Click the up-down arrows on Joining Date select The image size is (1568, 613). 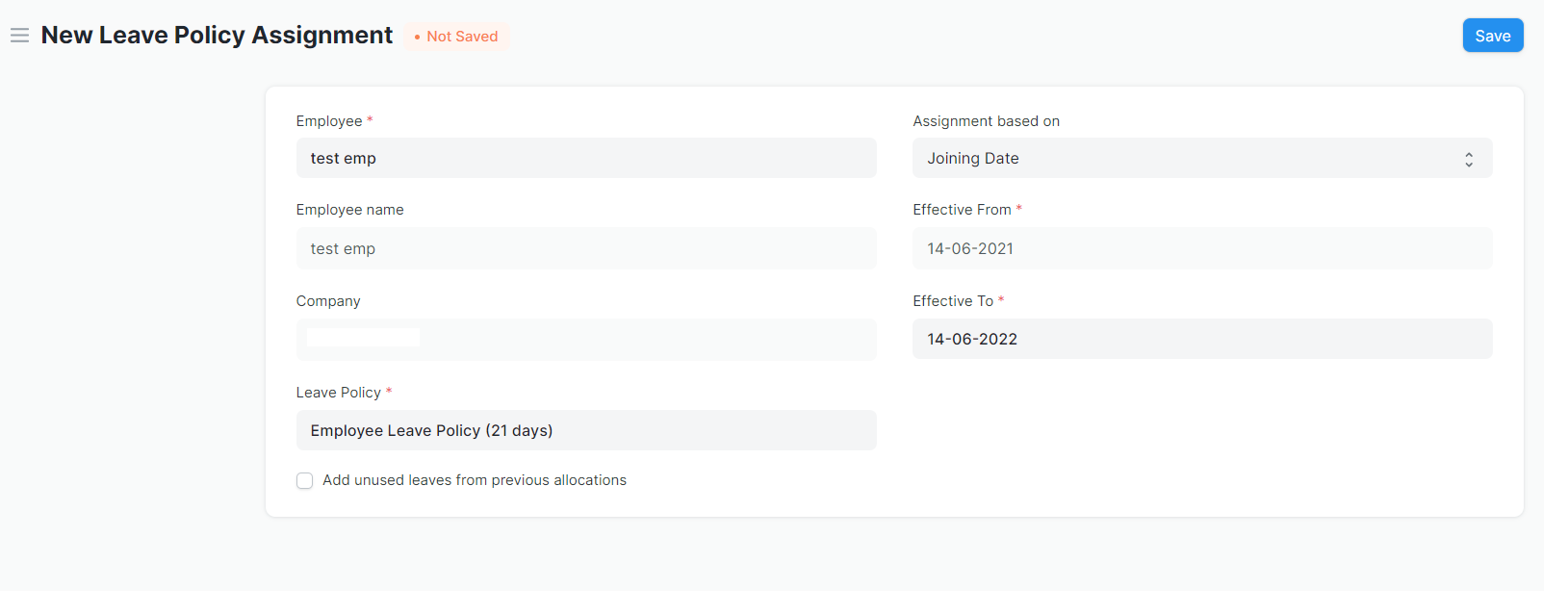coord(1469,159)
